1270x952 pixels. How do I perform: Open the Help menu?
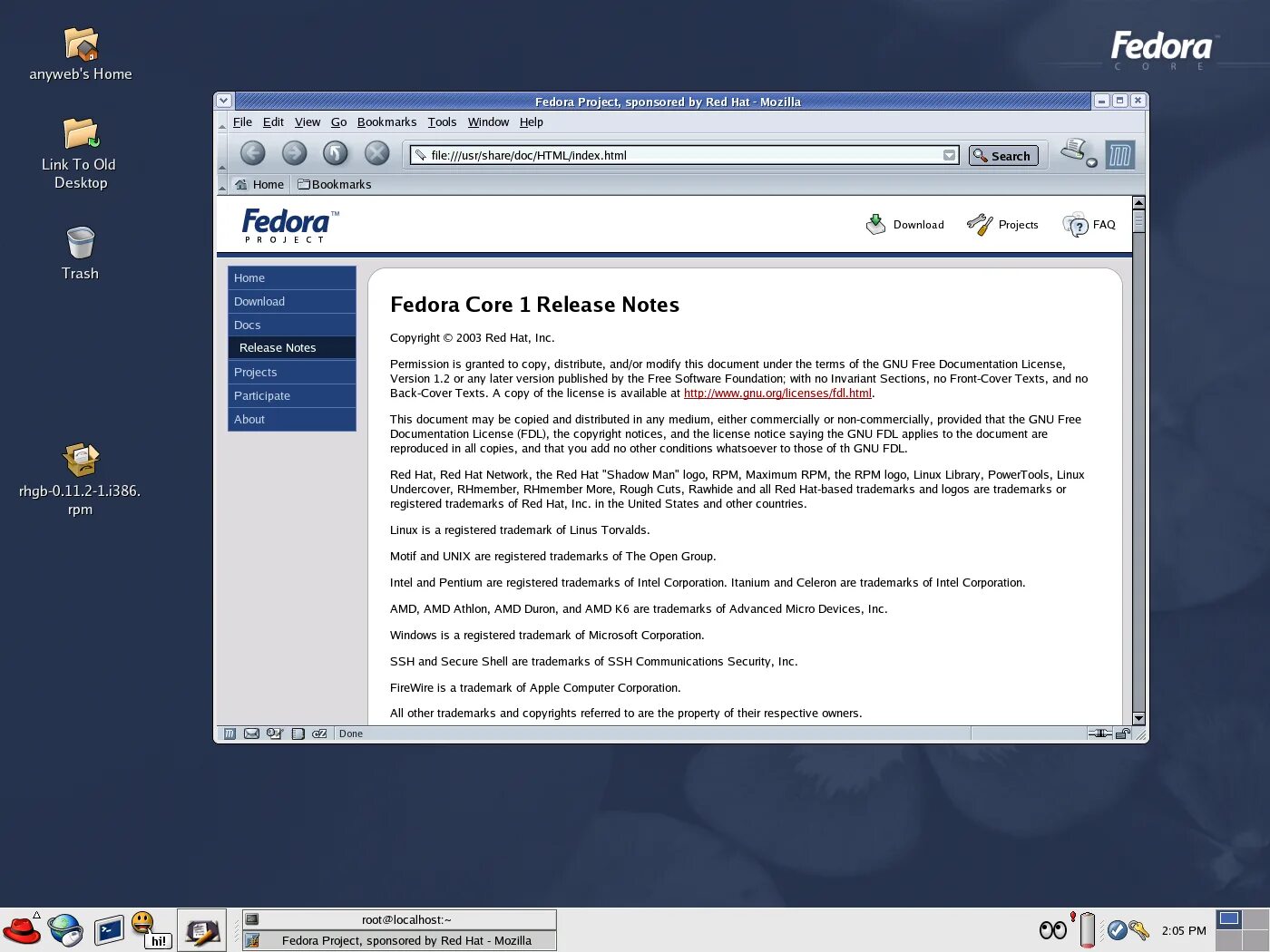click(x=531, y=122)
